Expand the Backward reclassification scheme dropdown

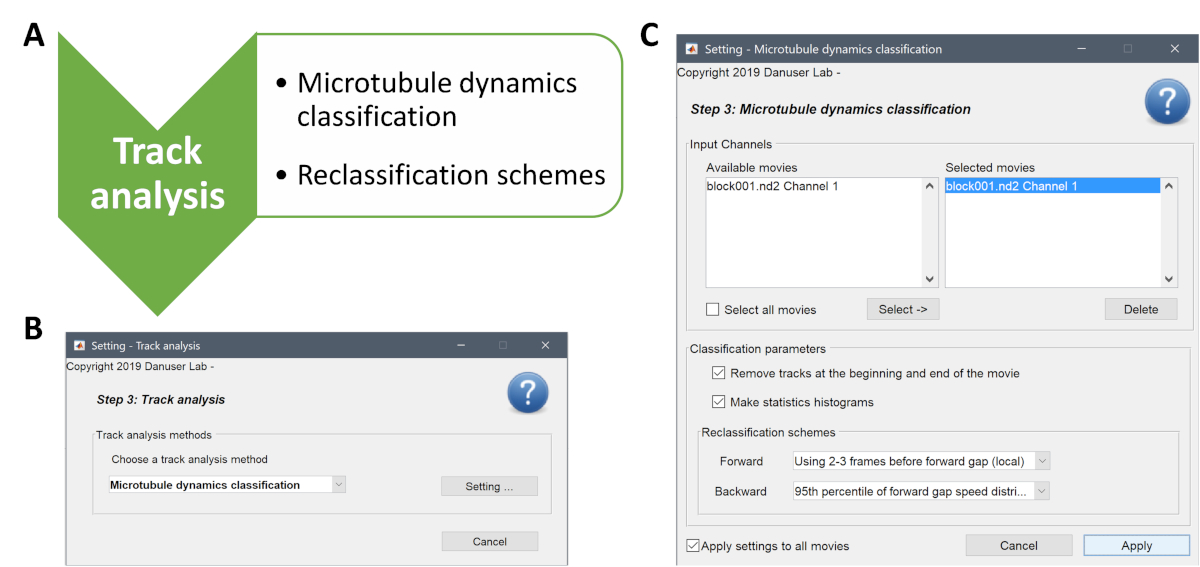[1042, 491]
